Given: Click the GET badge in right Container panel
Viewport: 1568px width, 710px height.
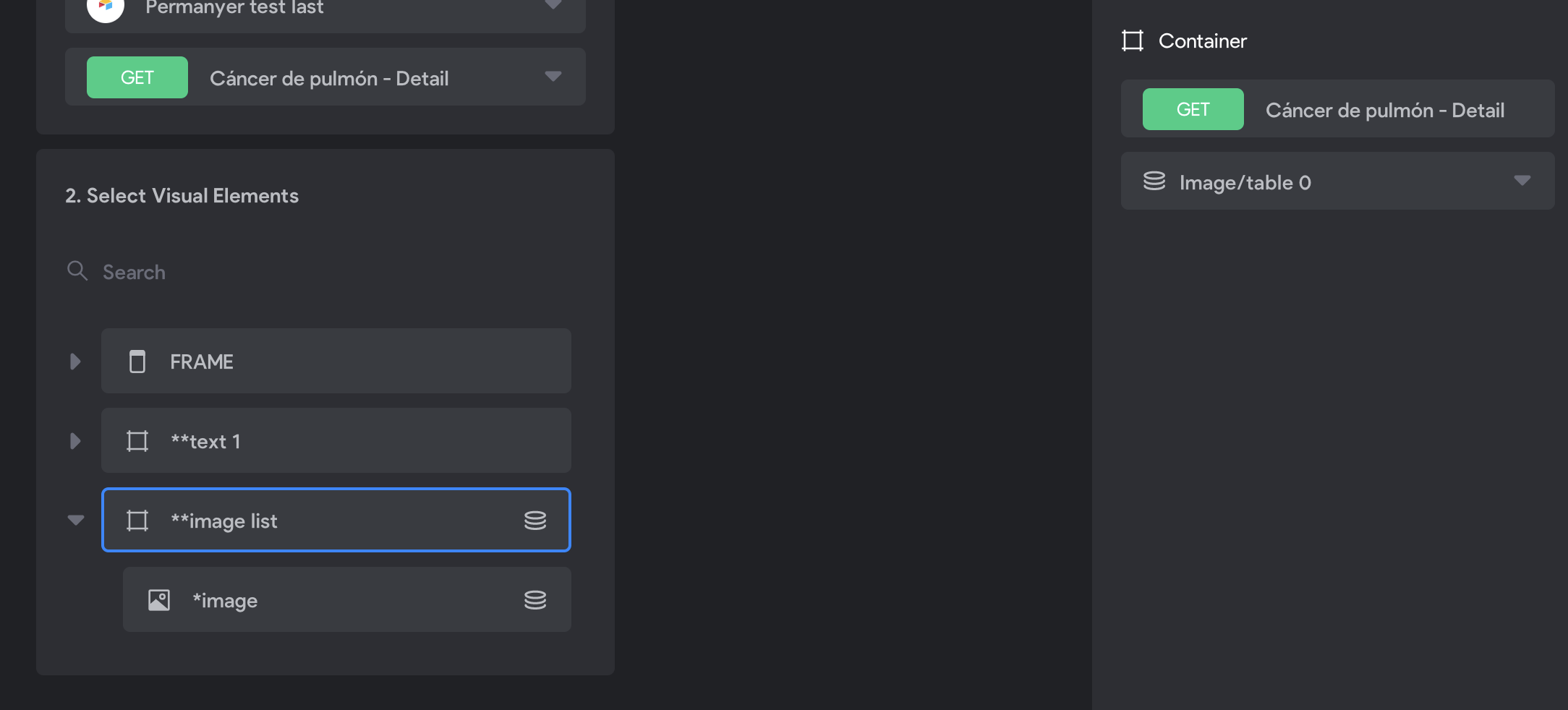Looking at the screenshot, I should tap(1193, 109).
